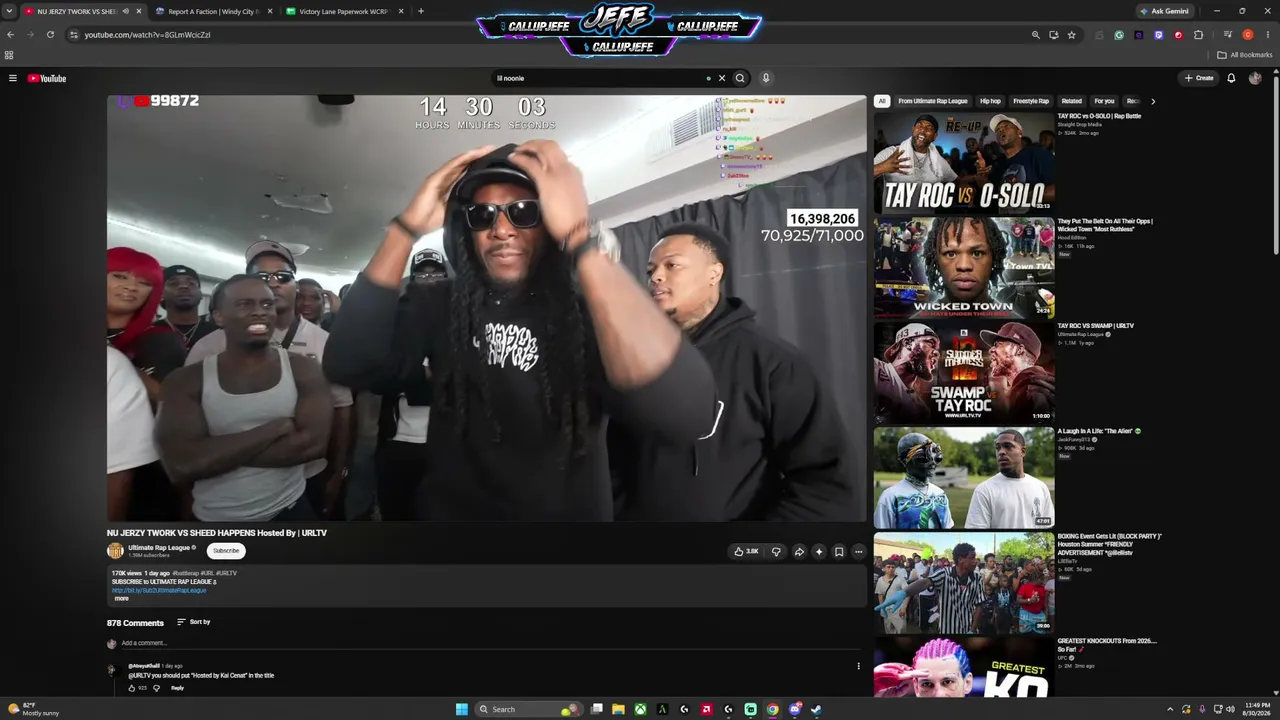The height and width of the screenshot is (720, 1280).
Task: Click the Windows taskbar Search box
Action: (529, 709)
